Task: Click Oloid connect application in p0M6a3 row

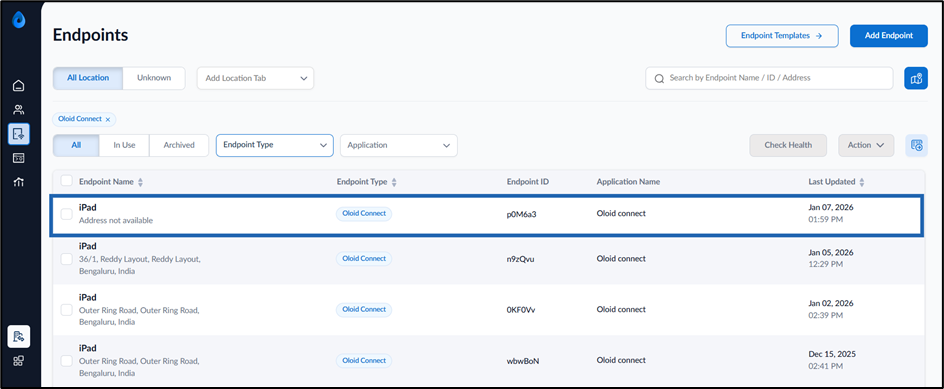Action: pyautogui.click(x=621, y=213)
